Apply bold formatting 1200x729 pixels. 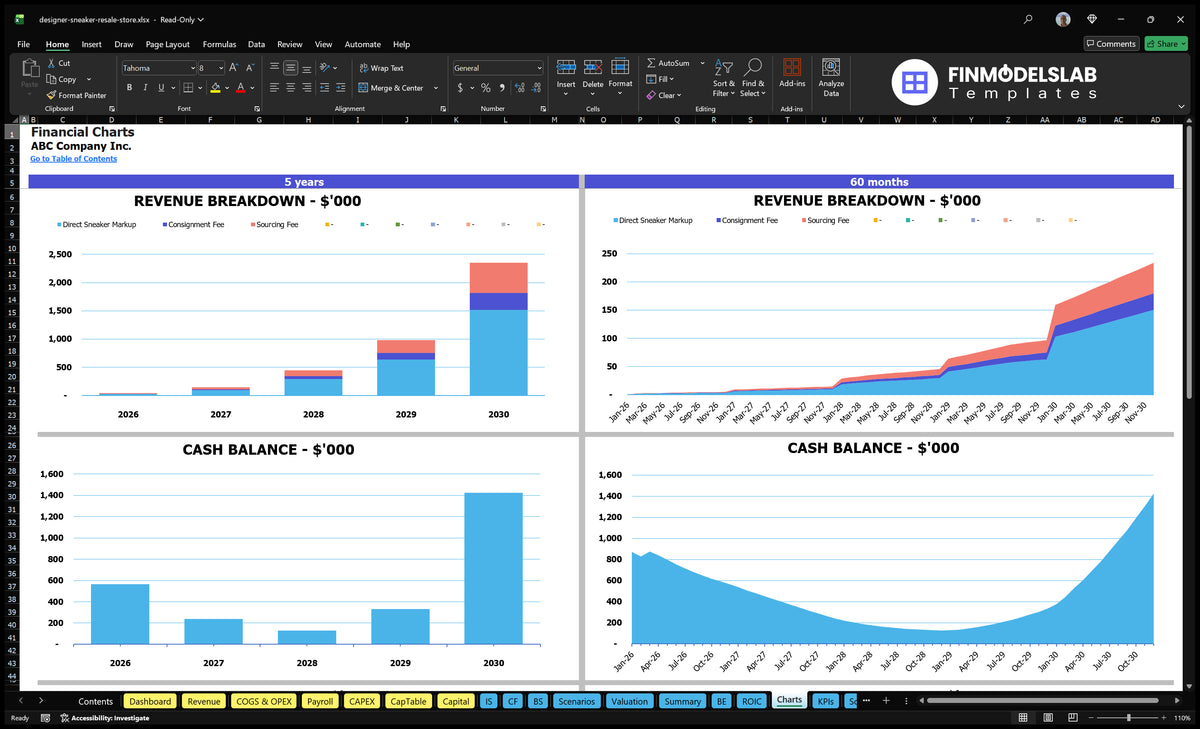tap(130, 88)
